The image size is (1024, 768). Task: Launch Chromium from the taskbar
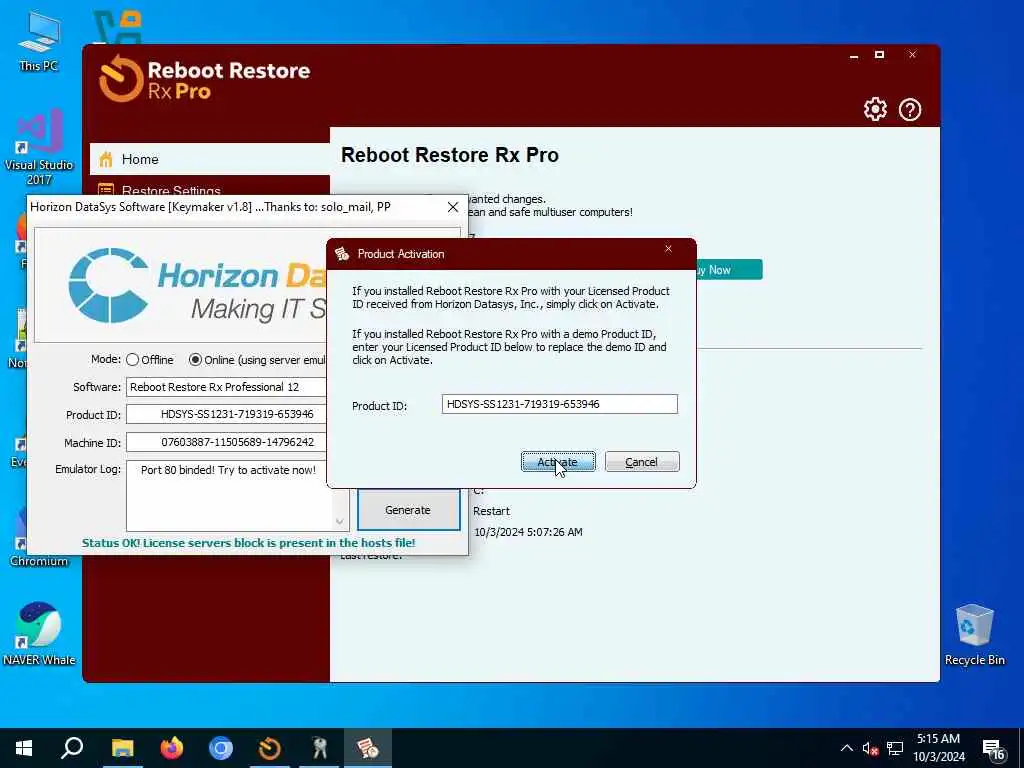tap(221, 748)
